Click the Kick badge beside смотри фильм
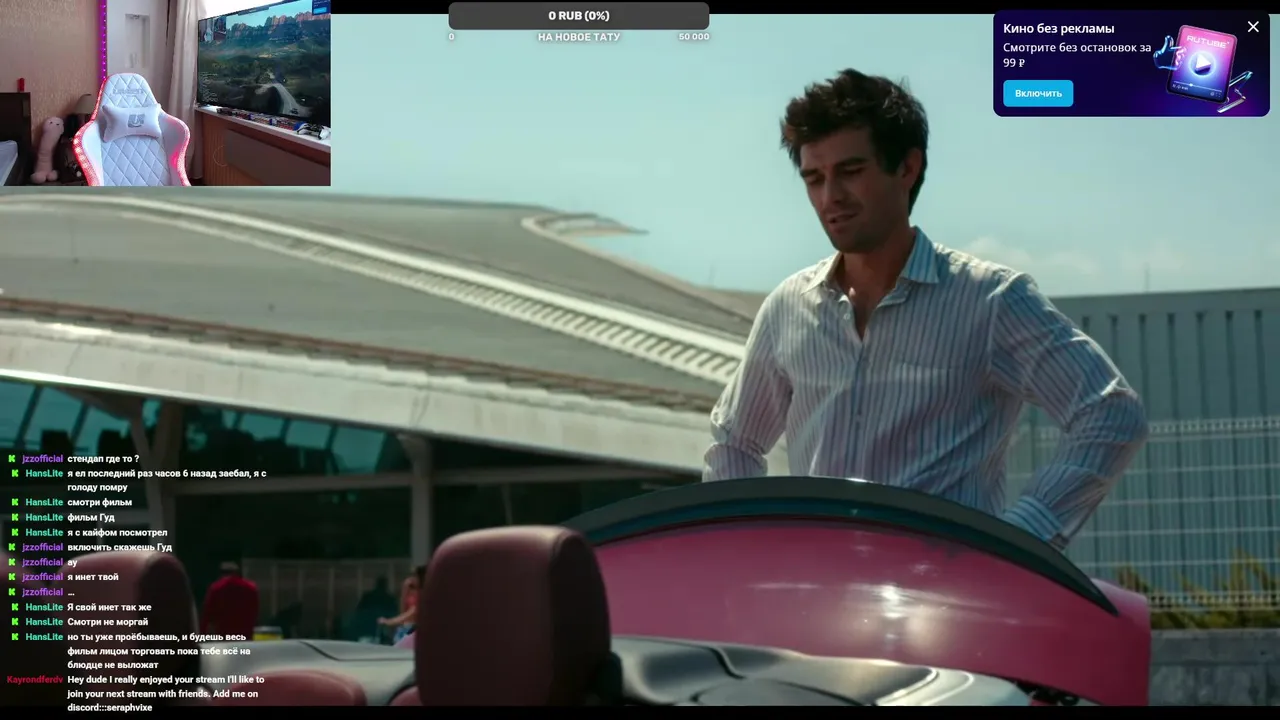This screenshot has height=720, width=1280. point(15,503)
